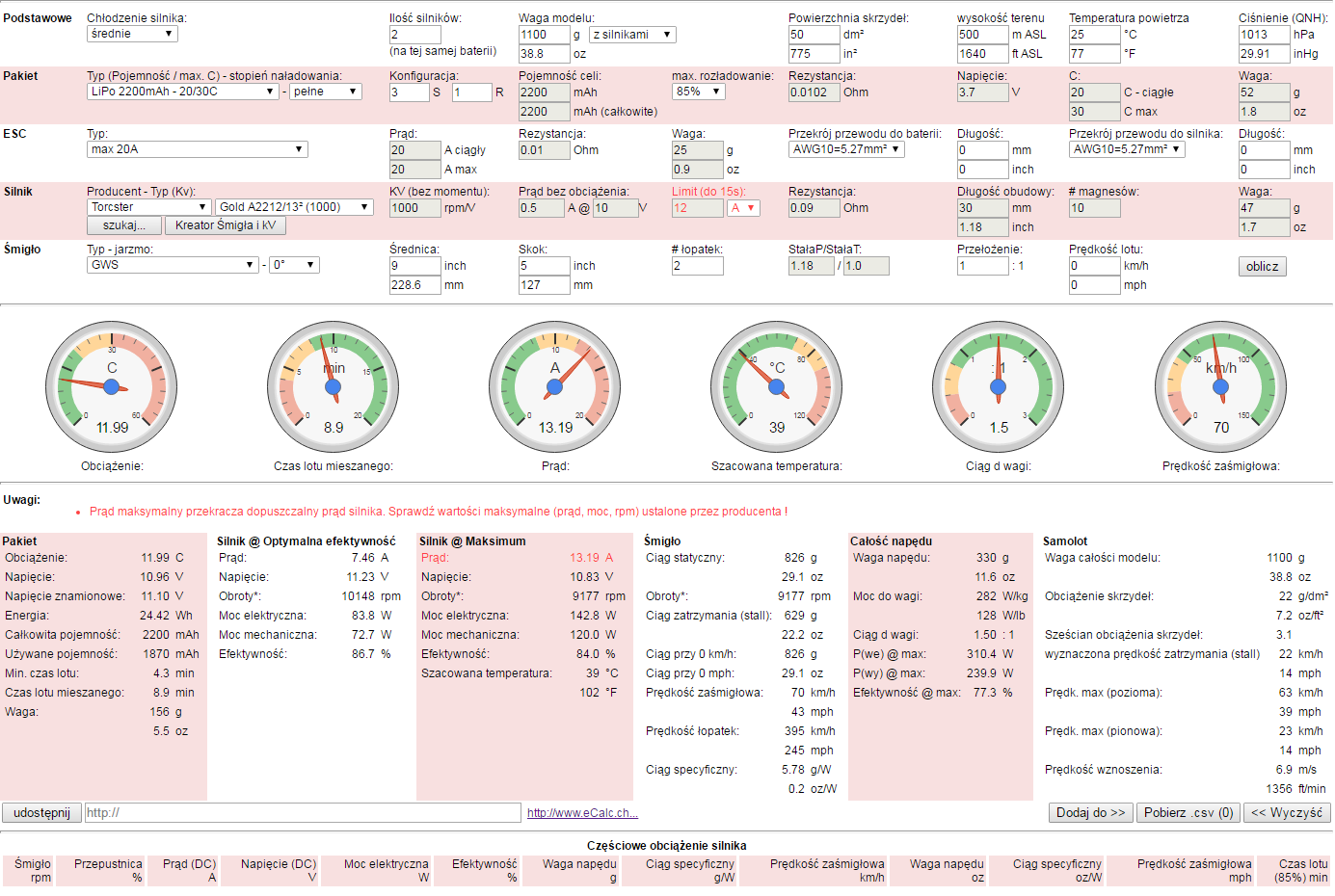The height and width of the screenshot is (896, 1335).
Task: Click the szukaj... motor search button
Action: (124, 225)
